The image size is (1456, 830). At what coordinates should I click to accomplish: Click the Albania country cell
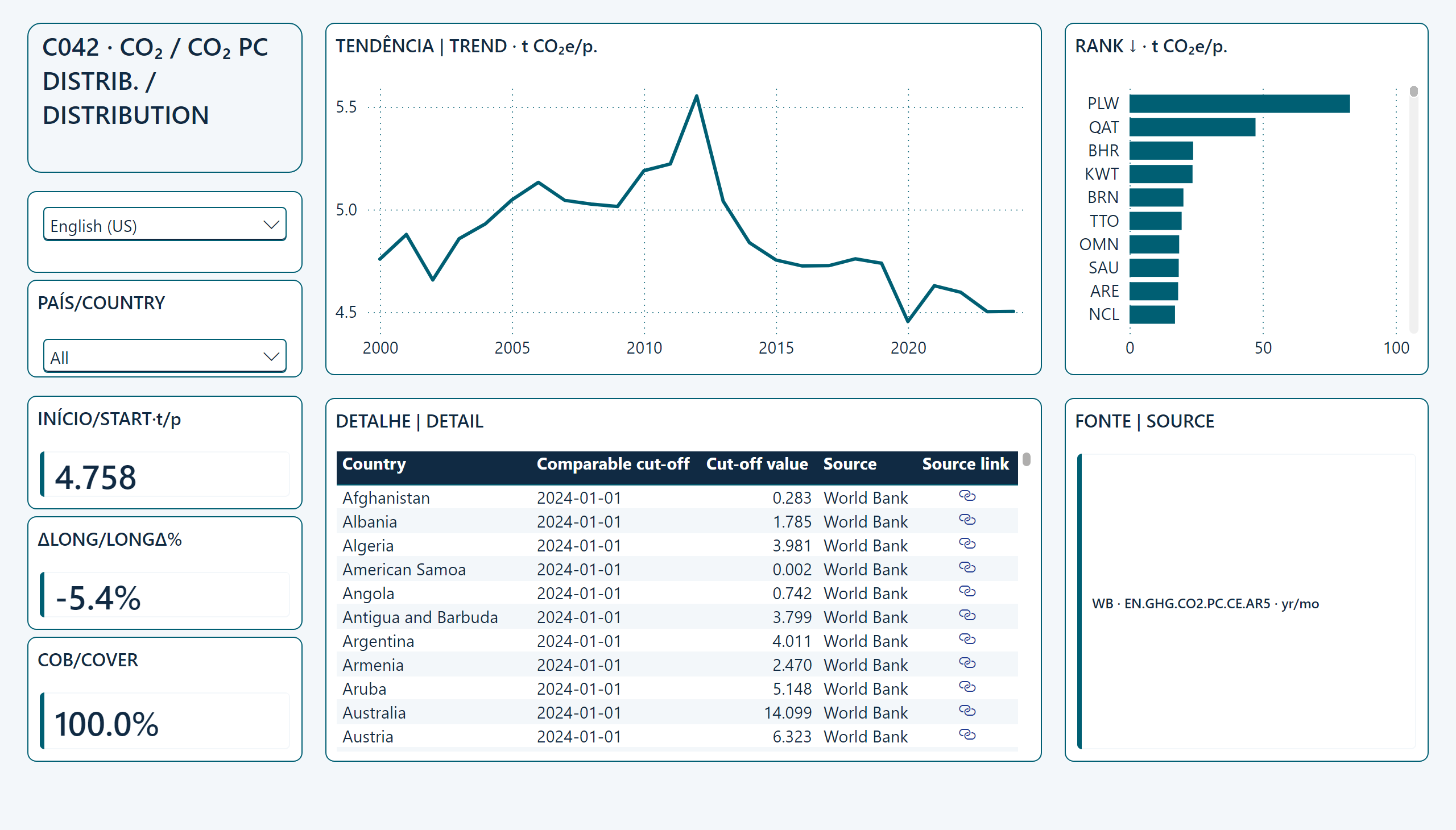(370, 522)
